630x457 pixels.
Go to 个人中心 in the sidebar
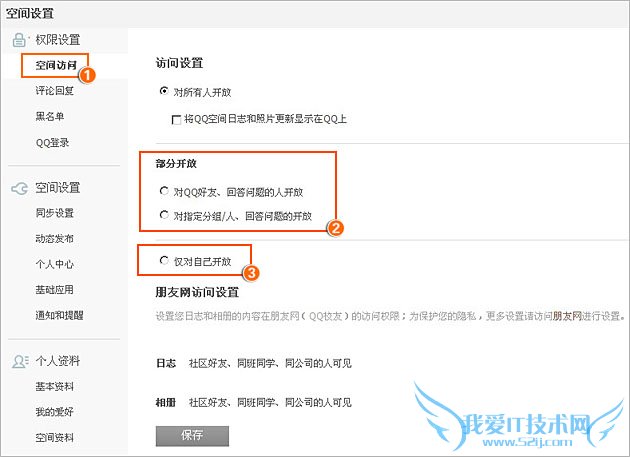pos(55,264)
